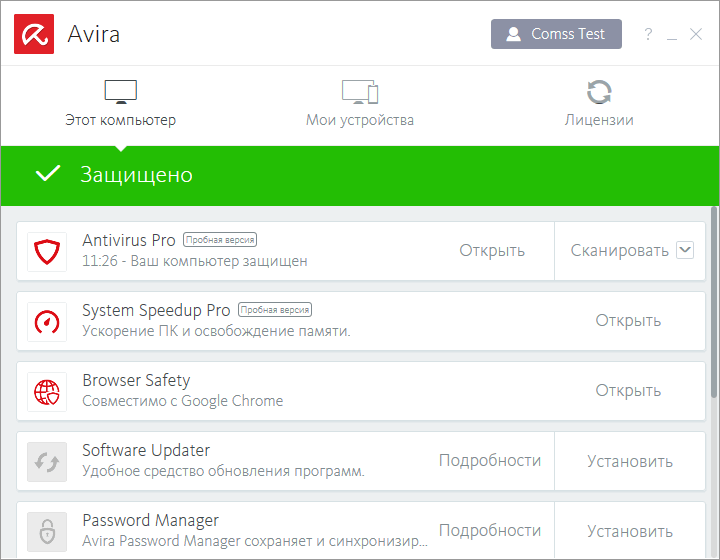Start scan with the Сканировать button
The height and width of the screenshot is (560, 720).
[619, 251]
